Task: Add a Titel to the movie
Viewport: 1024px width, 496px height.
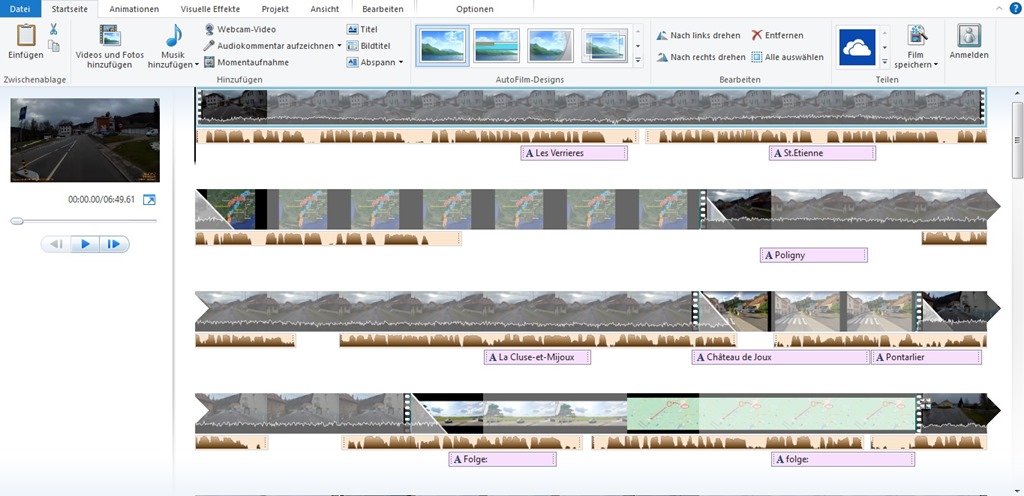Action: 362,29
